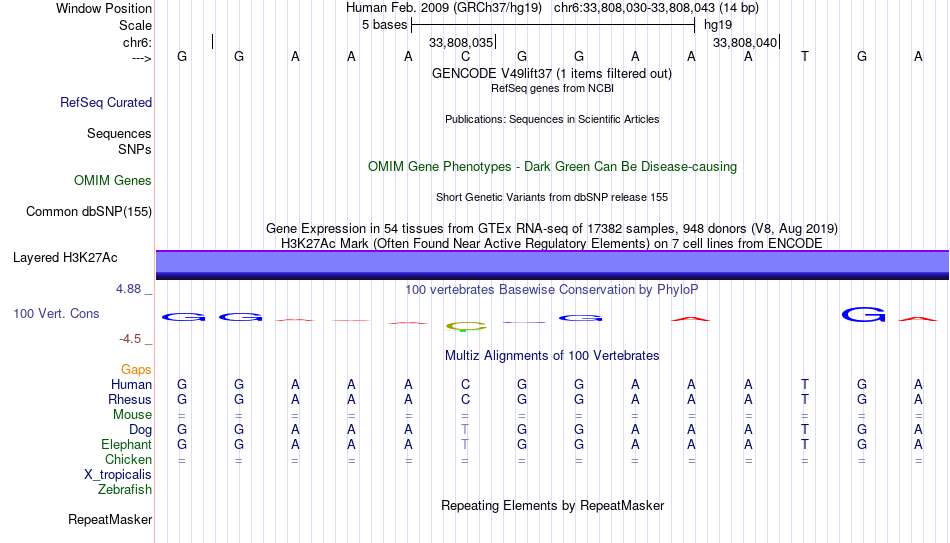Open the 100 Vert. Cons track label
The width and height of the screenshot is (950, 543).
coord(56,313)
